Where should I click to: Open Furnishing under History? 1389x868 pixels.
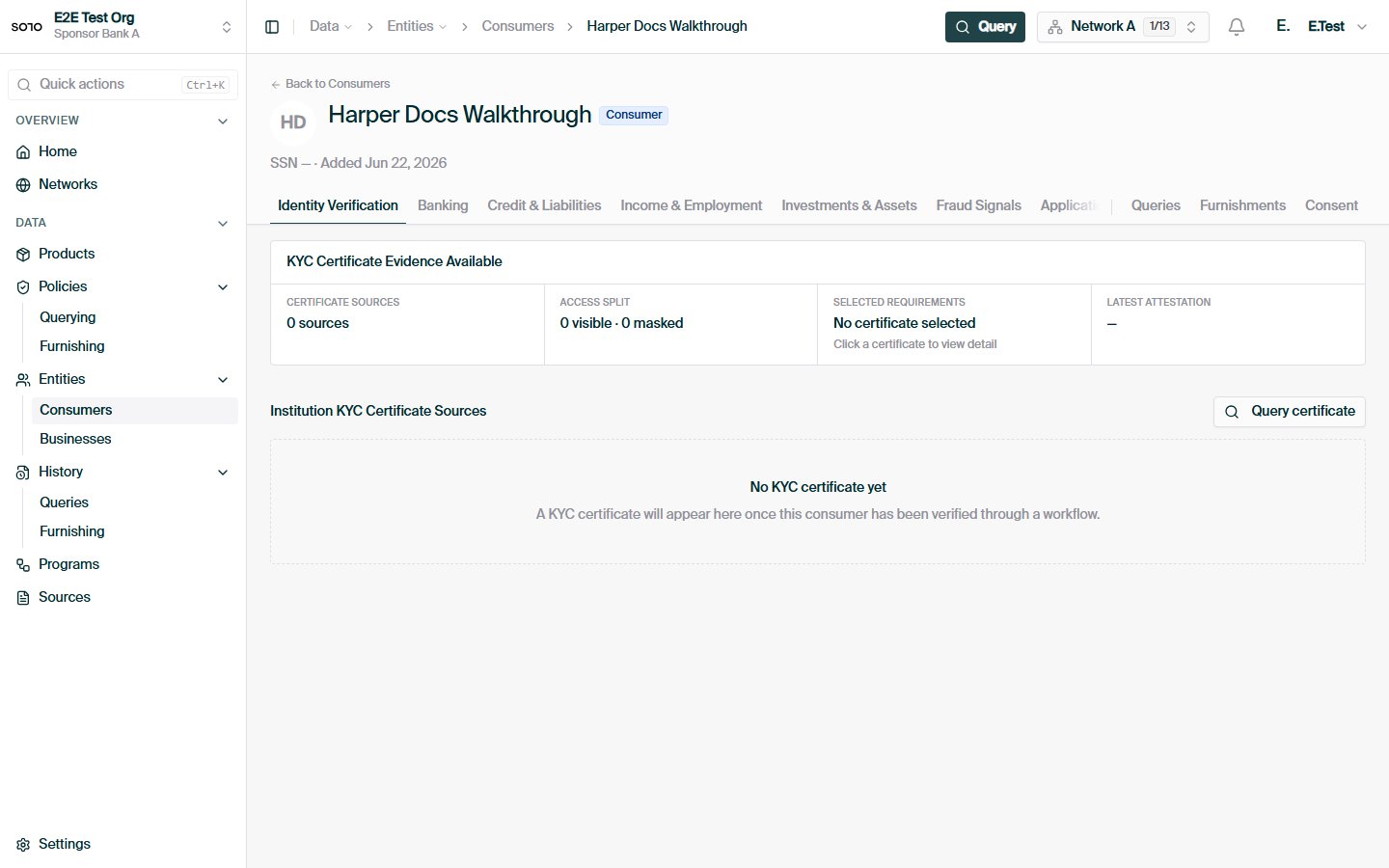point(72,531)
